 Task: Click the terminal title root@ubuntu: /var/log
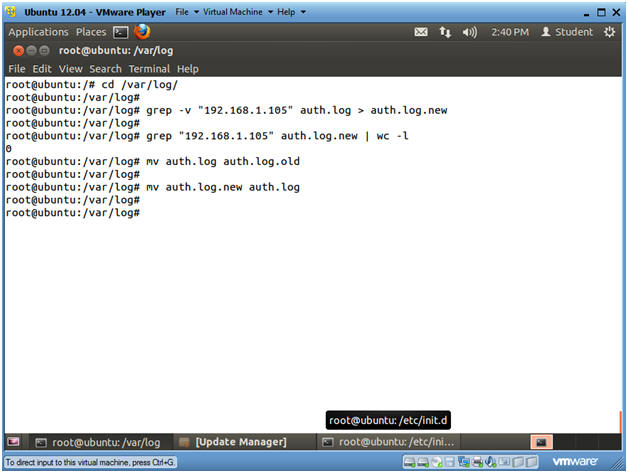click(116, 50)
